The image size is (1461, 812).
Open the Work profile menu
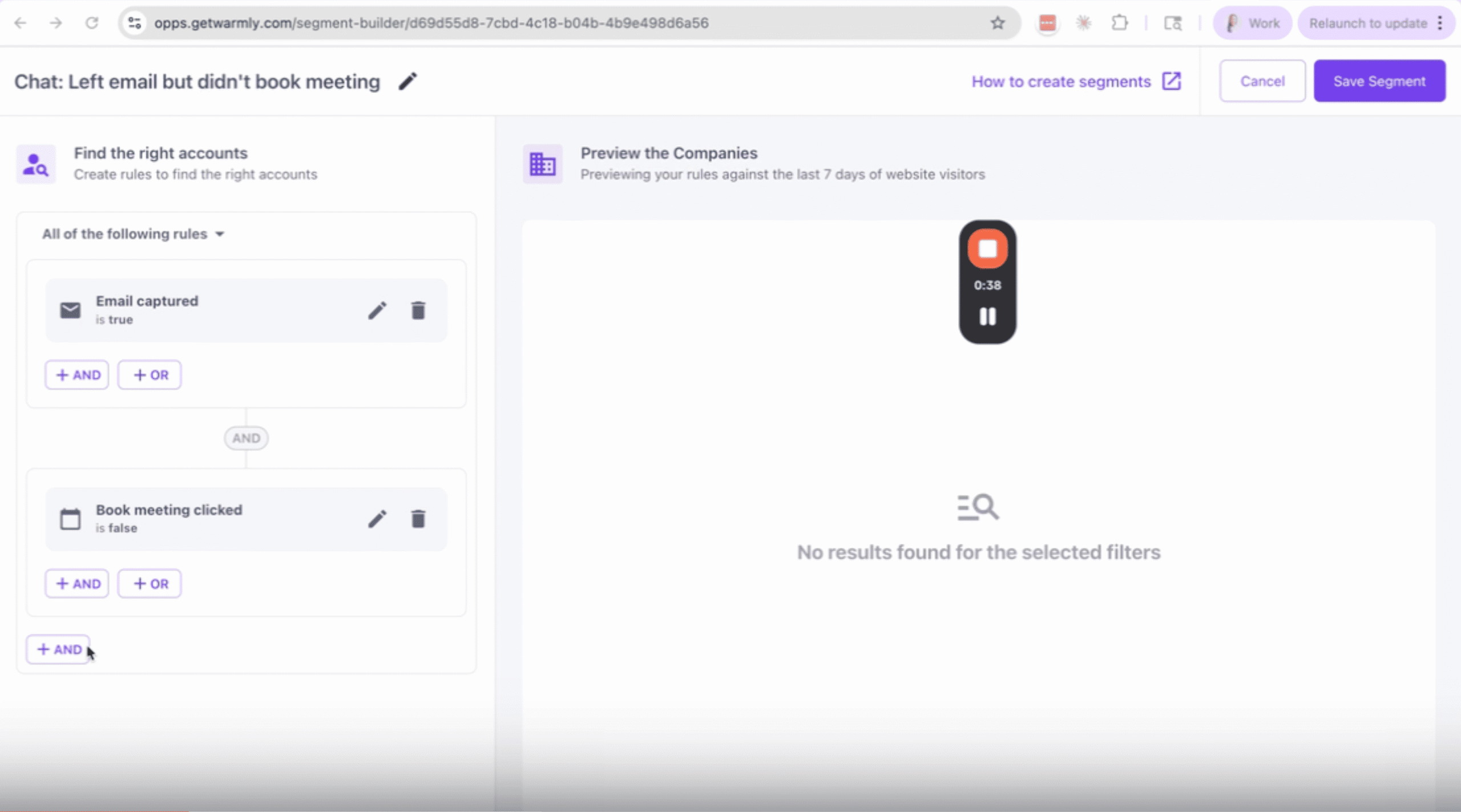point(1252,23)
